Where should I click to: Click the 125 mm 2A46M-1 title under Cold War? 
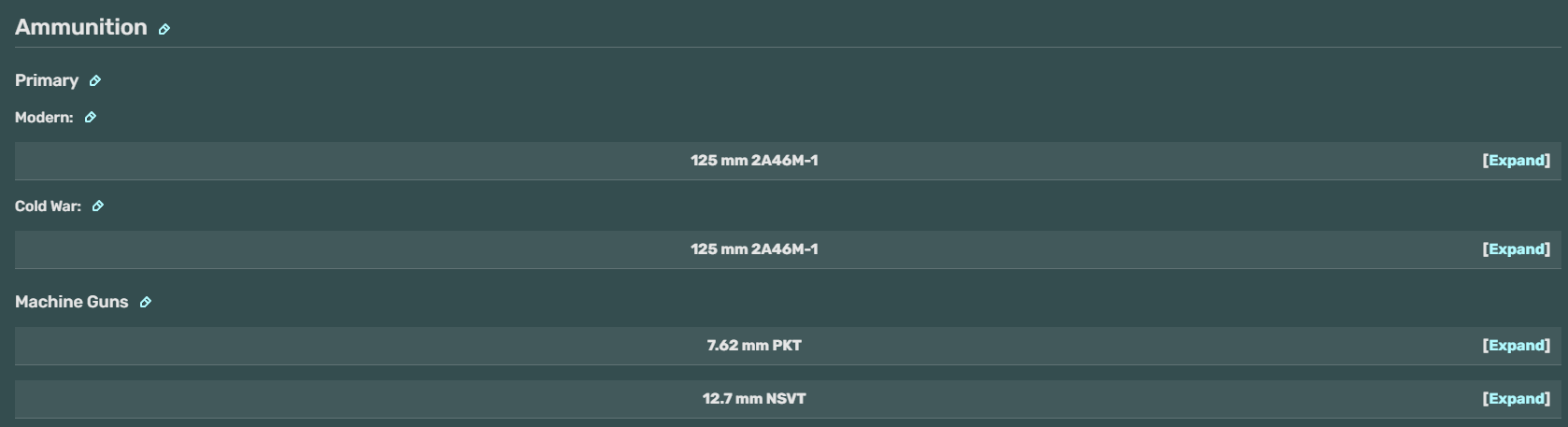pos(754,249)
